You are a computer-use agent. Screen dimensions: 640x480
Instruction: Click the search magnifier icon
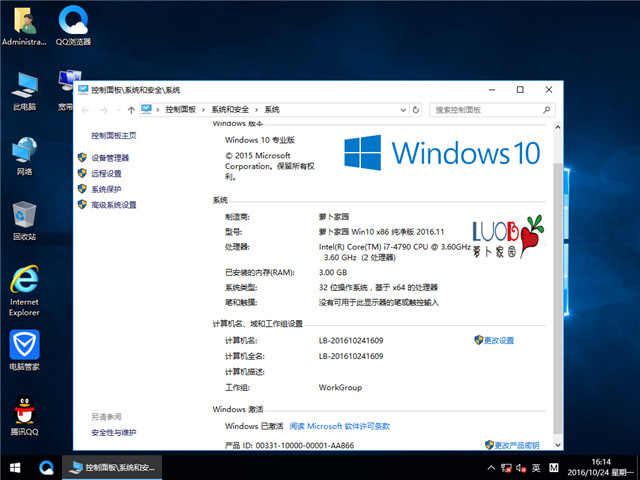(547, 110)
